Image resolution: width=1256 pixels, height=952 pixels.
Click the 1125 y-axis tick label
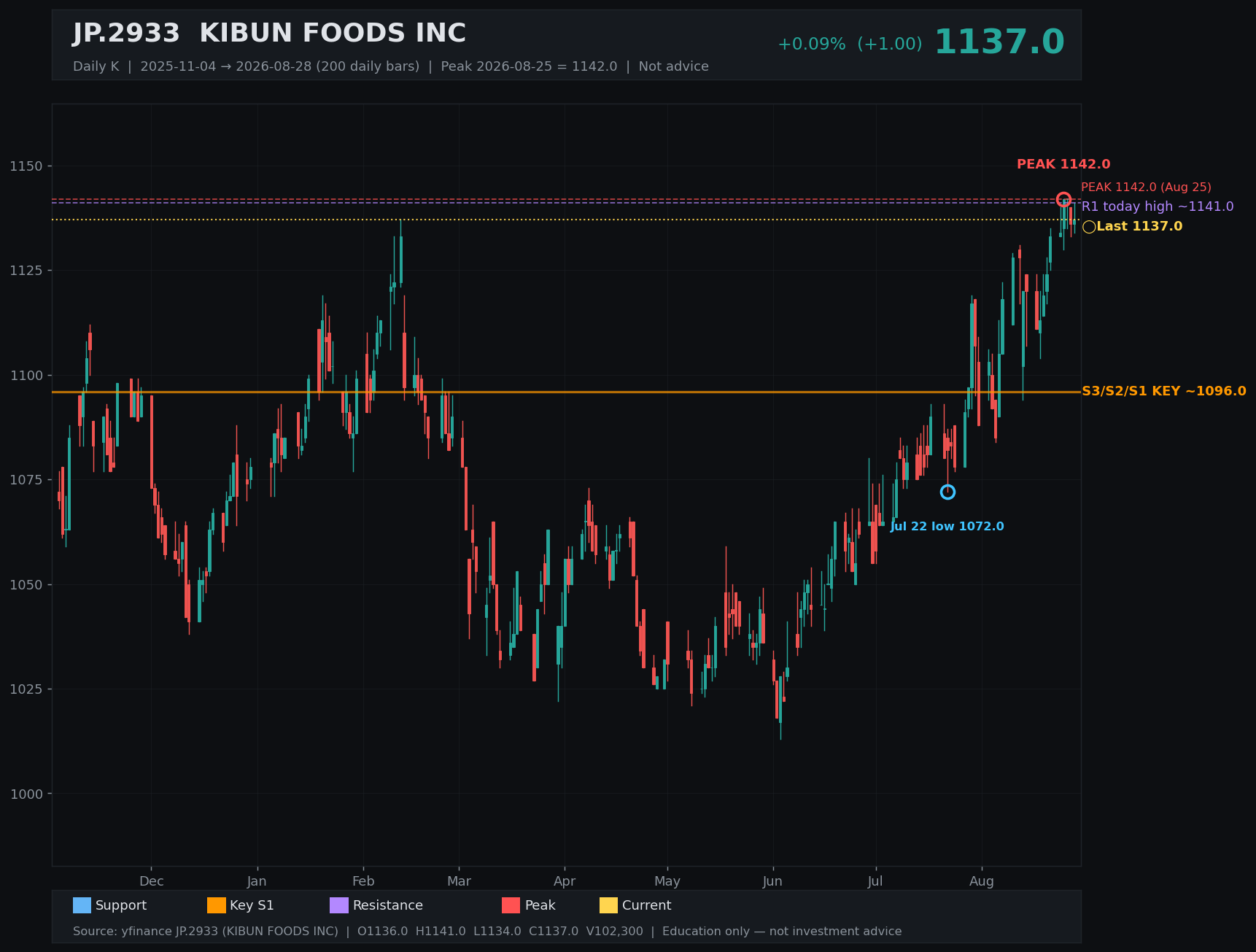(26, 271)
